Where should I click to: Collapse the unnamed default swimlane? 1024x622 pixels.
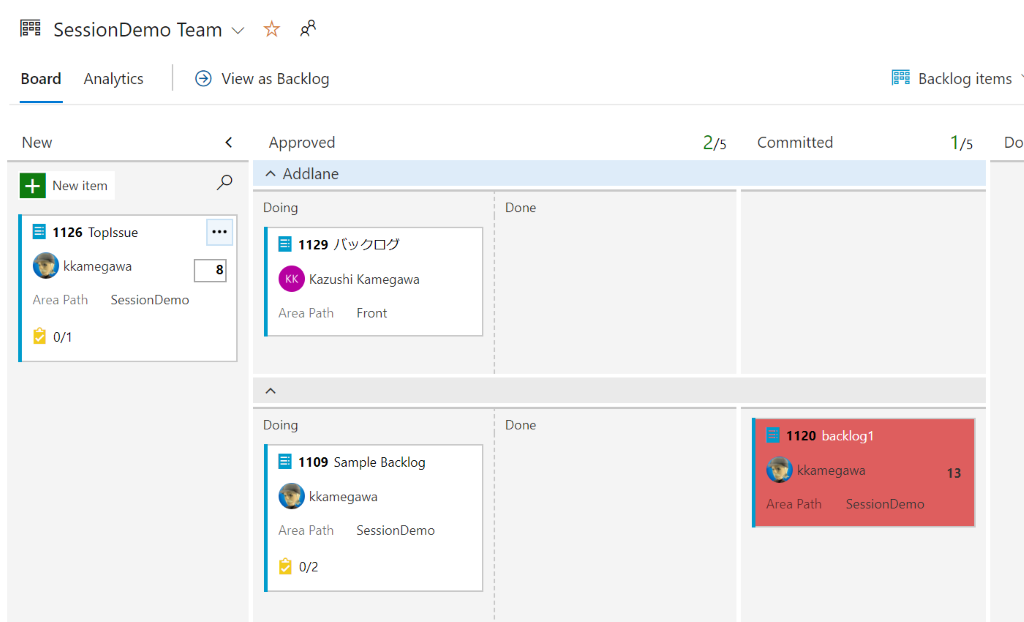tap(270, 391)
